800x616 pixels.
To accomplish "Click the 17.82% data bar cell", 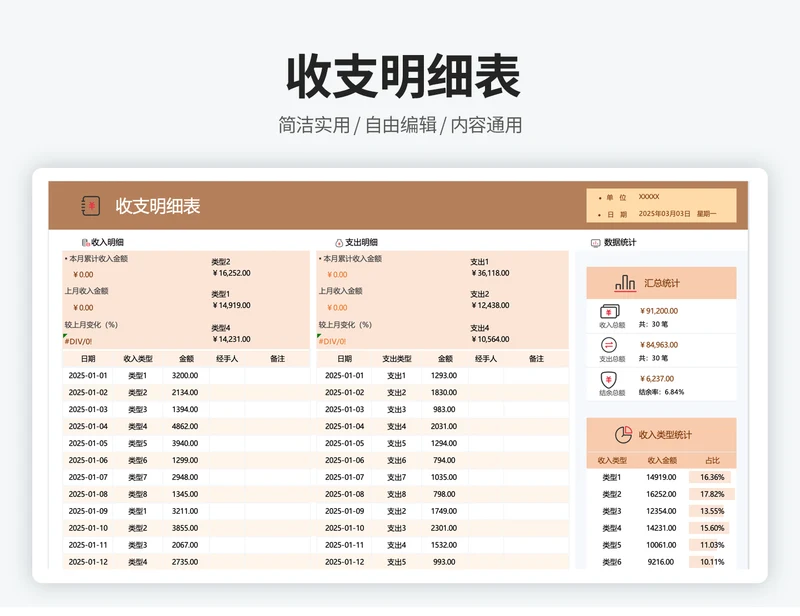I will coord(712,494).
